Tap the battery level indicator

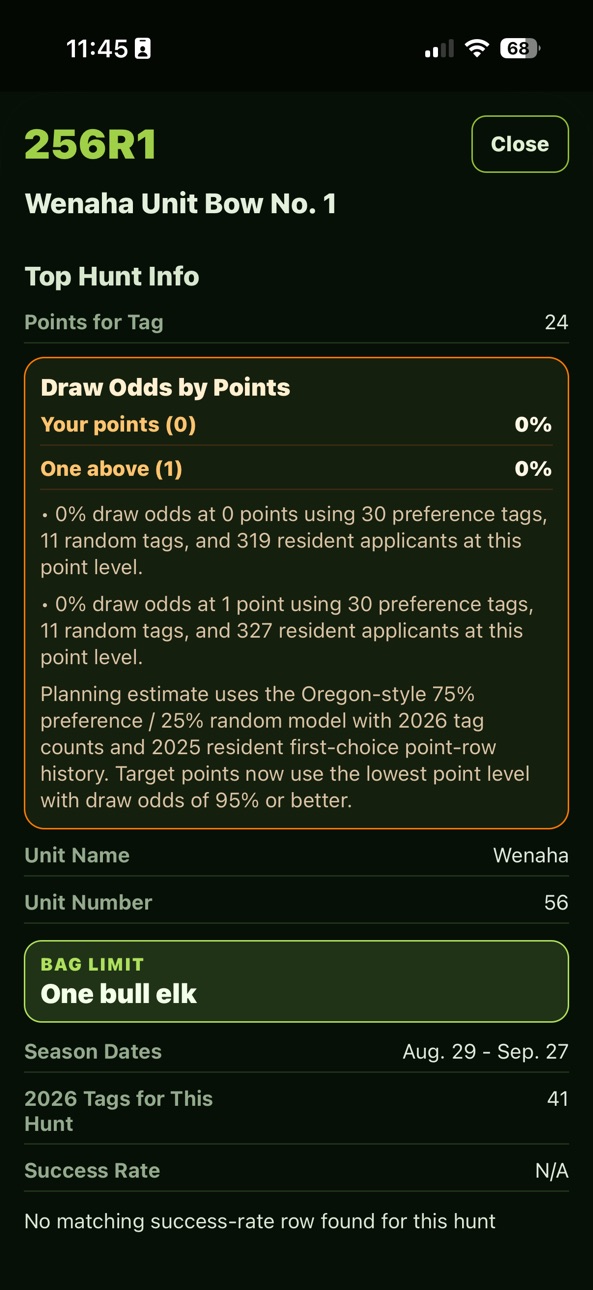tap(520, 48)
